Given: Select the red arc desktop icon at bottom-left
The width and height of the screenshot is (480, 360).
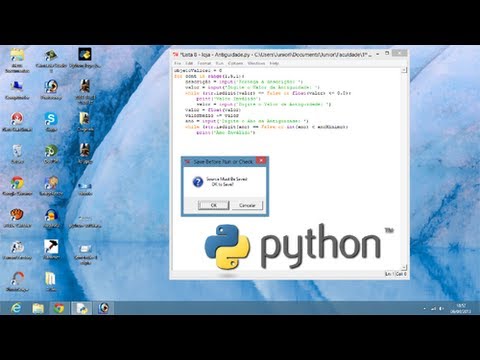Looking at the screenshot, I should [x=17, y=282].
